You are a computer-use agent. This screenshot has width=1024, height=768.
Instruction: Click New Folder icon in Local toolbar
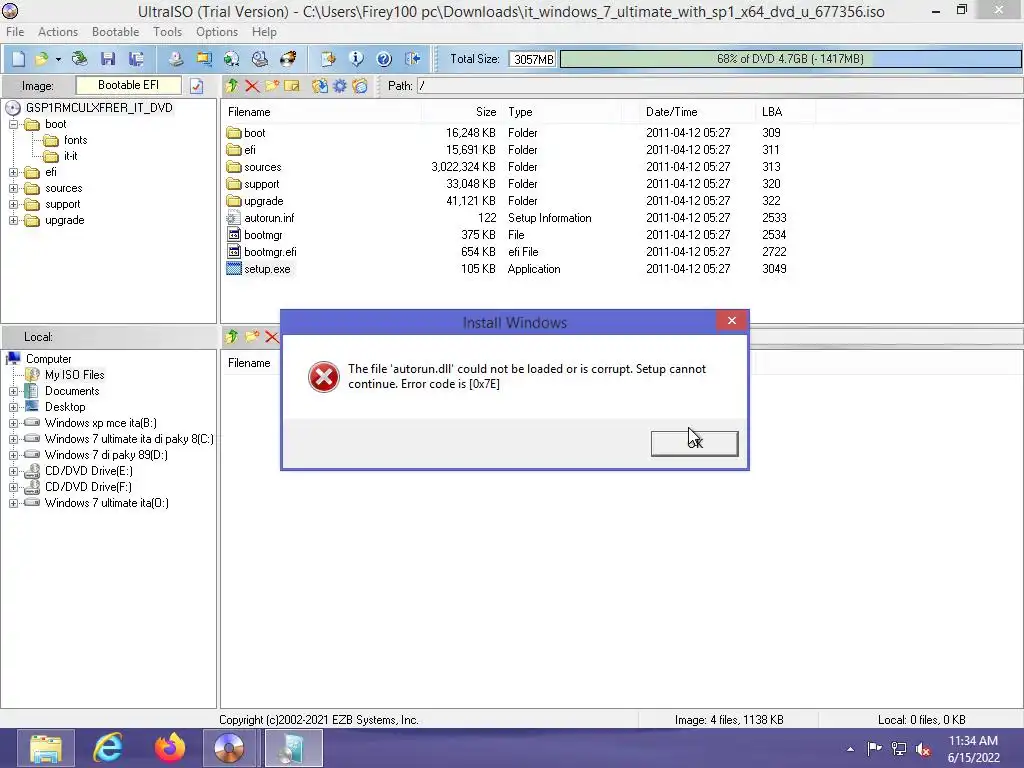252,337
